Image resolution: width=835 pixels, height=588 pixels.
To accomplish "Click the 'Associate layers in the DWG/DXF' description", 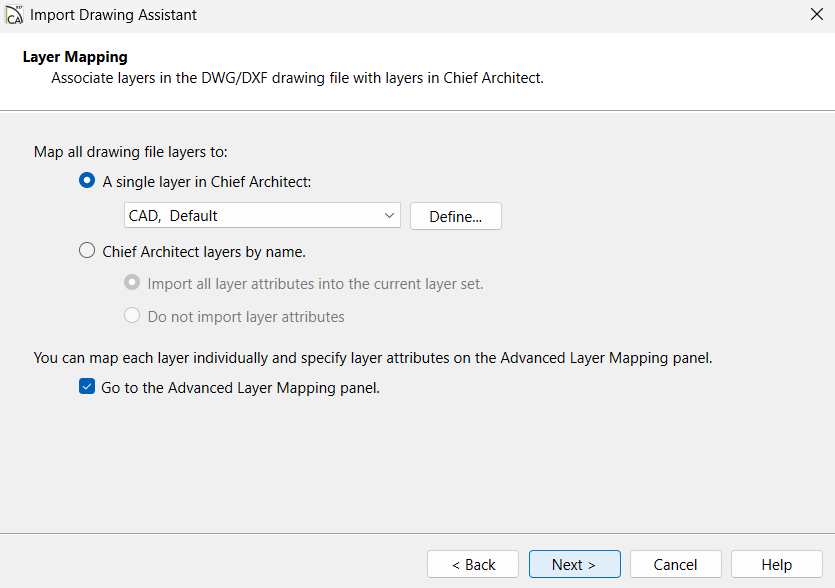I will (297, 77).
